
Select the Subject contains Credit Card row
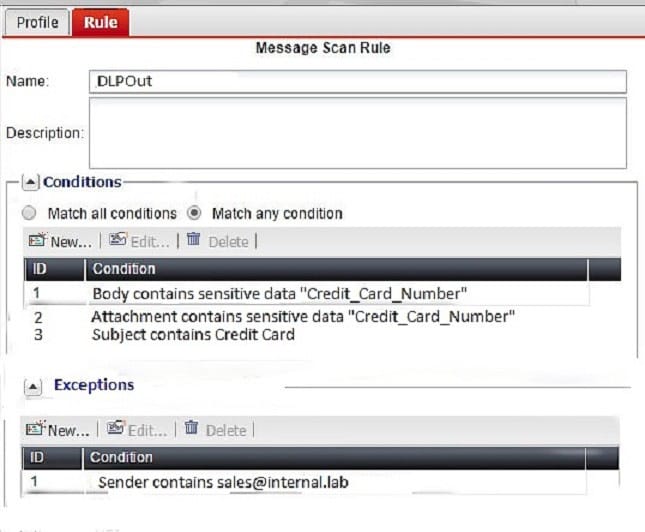(193, 335)
